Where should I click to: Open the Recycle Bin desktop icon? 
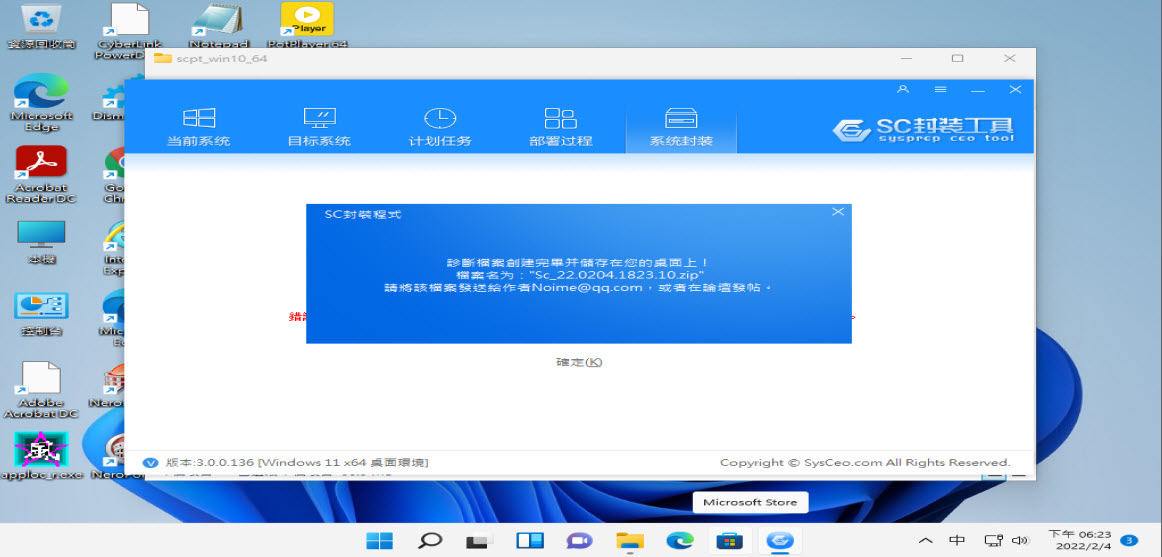(42, 27)
